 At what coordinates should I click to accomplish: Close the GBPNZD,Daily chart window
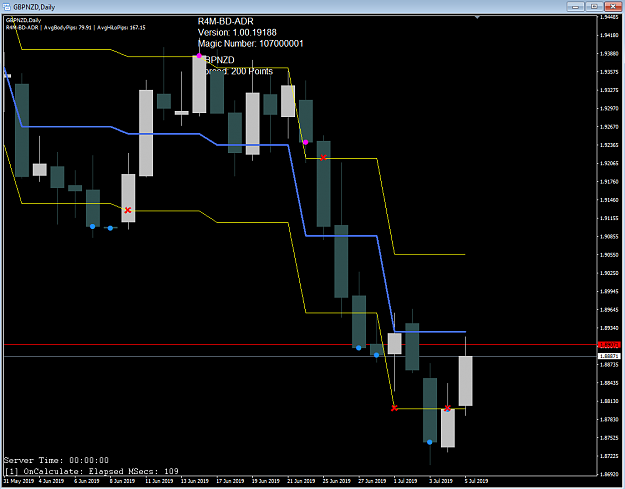(613, 6)
